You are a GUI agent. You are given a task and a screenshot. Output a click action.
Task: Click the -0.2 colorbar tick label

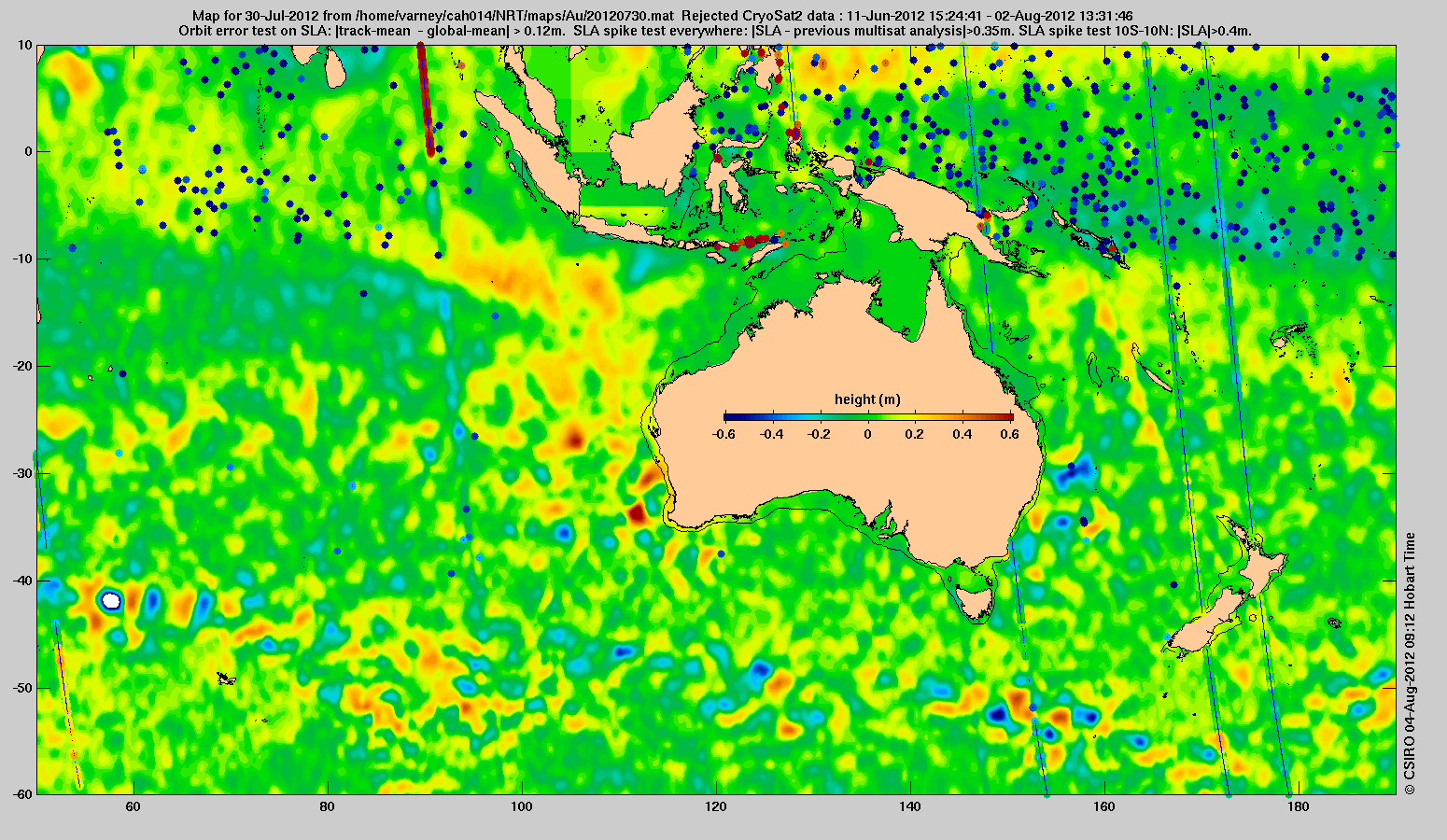coord(820,434)
